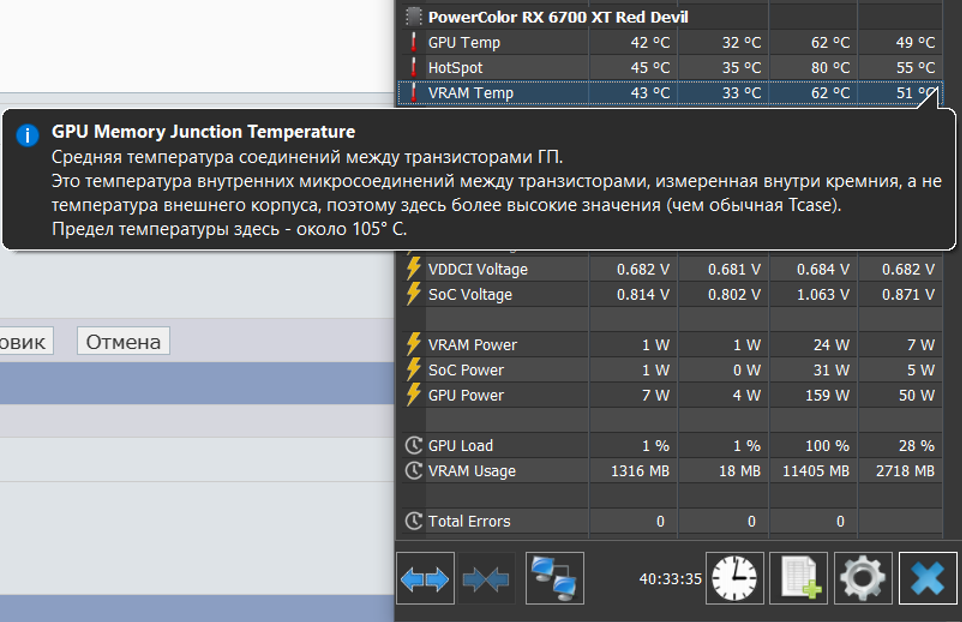This screenshot has height=622, width=962.
Task: Click the thermometer icon next to HotSpot
Action: tap(413, 68)
